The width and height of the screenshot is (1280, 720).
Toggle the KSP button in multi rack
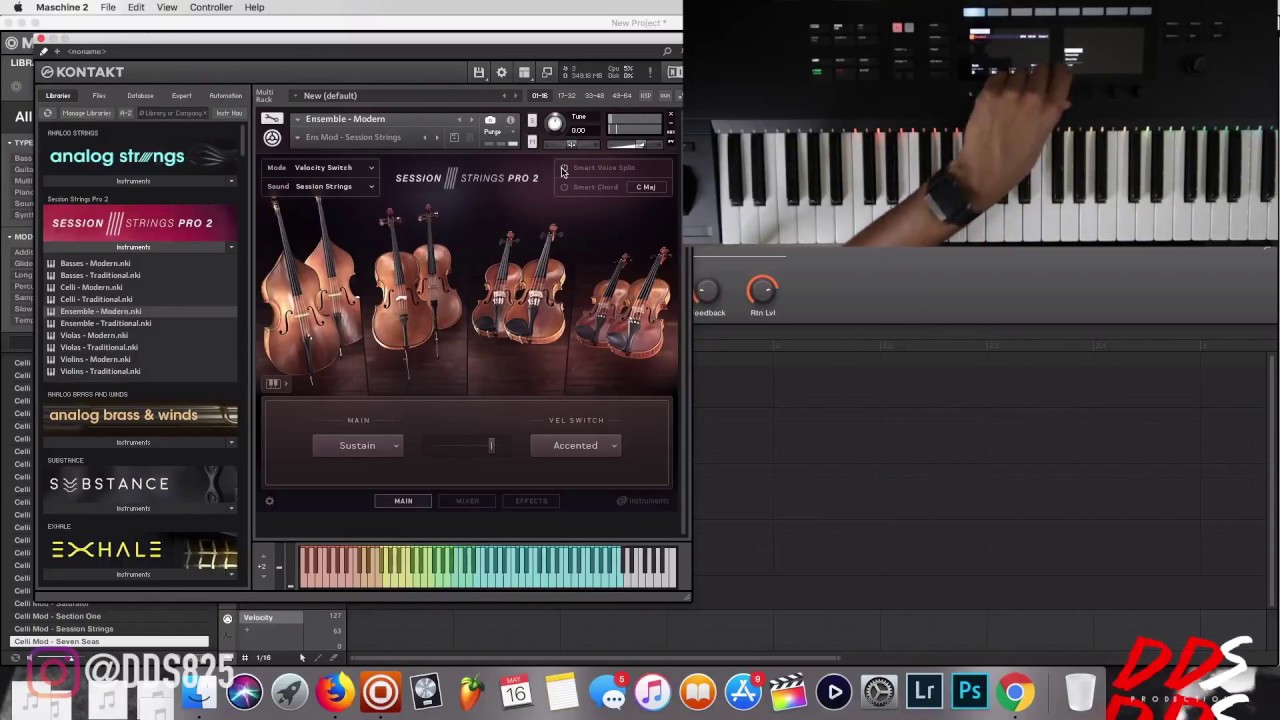point(645,96)
